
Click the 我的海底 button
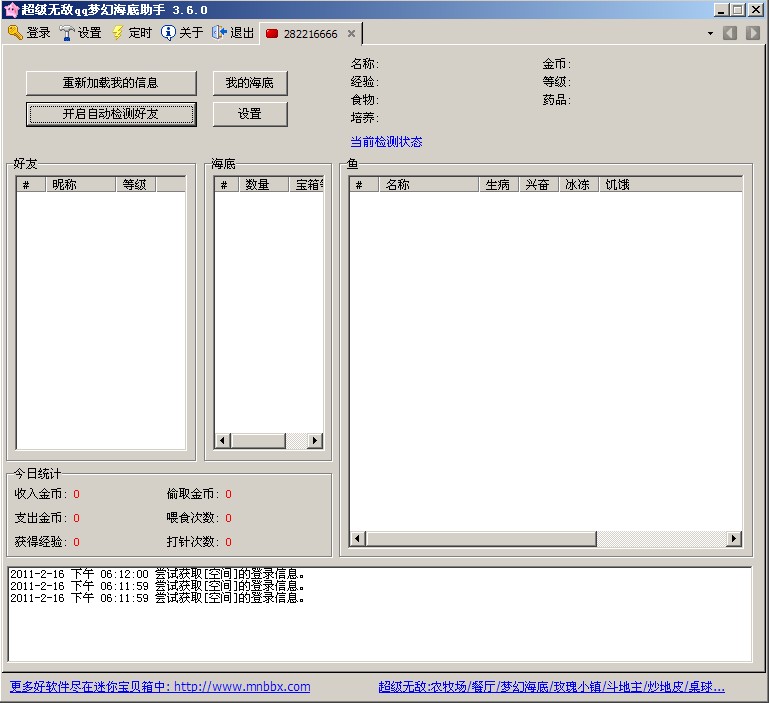250,82
